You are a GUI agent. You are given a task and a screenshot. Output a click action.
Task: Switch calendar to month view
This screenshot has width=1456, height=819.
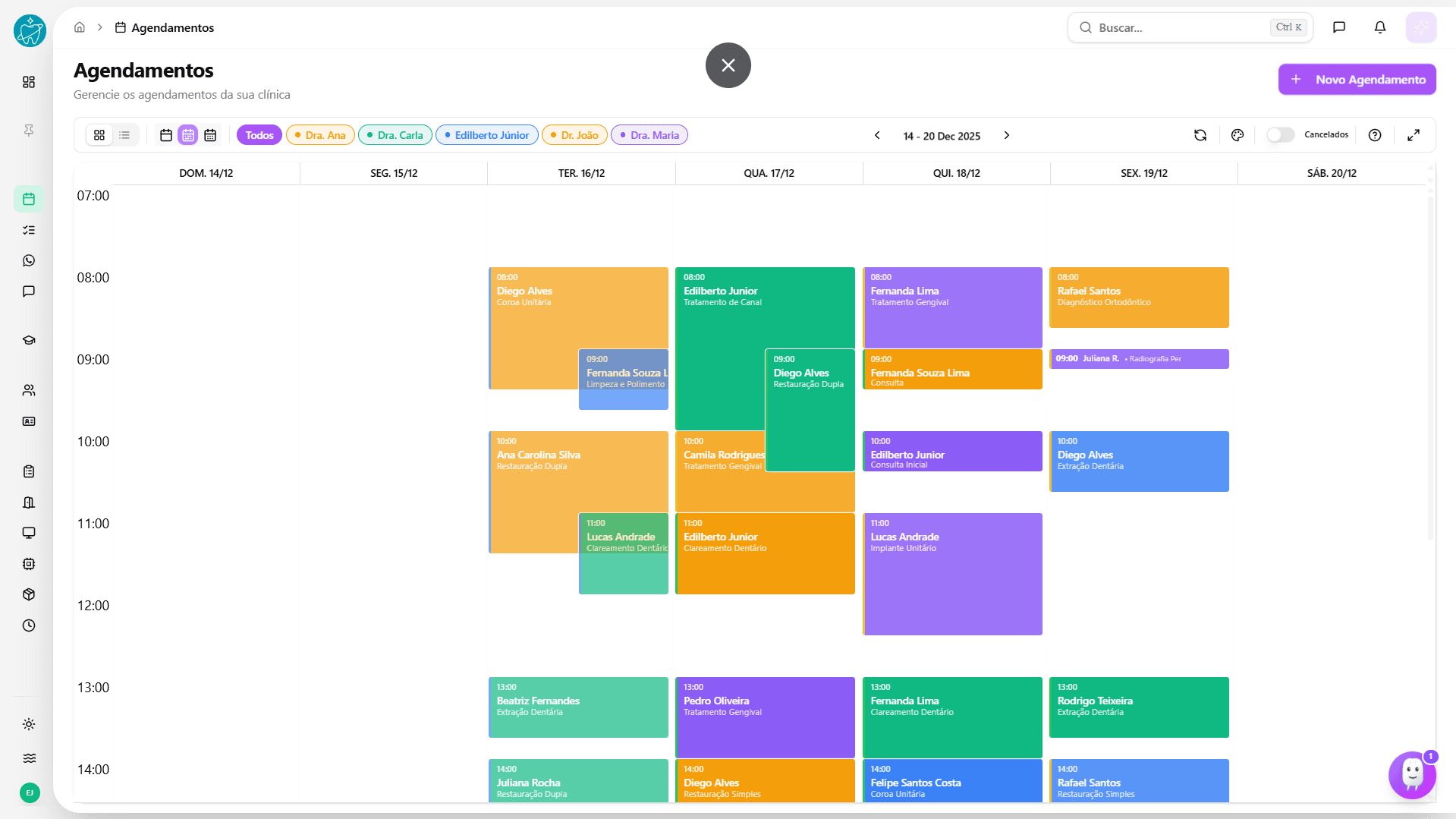pyautogui.click(x=210, y=134)
